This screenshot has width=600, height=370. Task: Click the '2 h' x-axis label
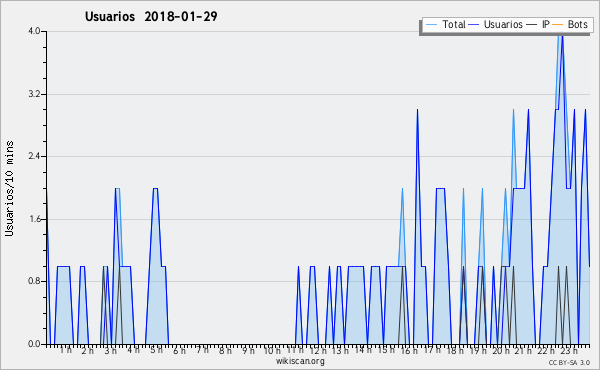pyautogui.click(x=88, y=350)
